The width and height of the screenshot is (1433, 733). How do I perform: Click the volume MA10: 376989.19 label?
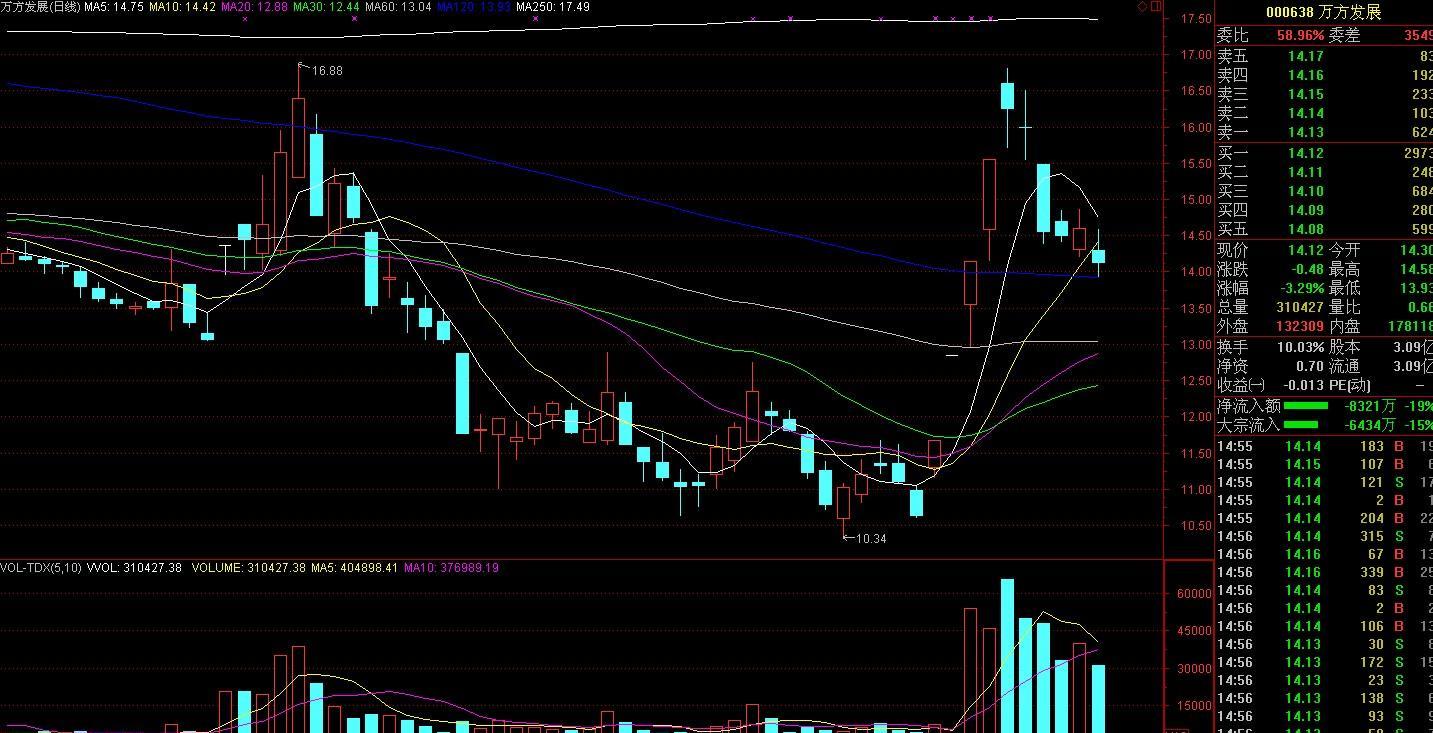451,568
